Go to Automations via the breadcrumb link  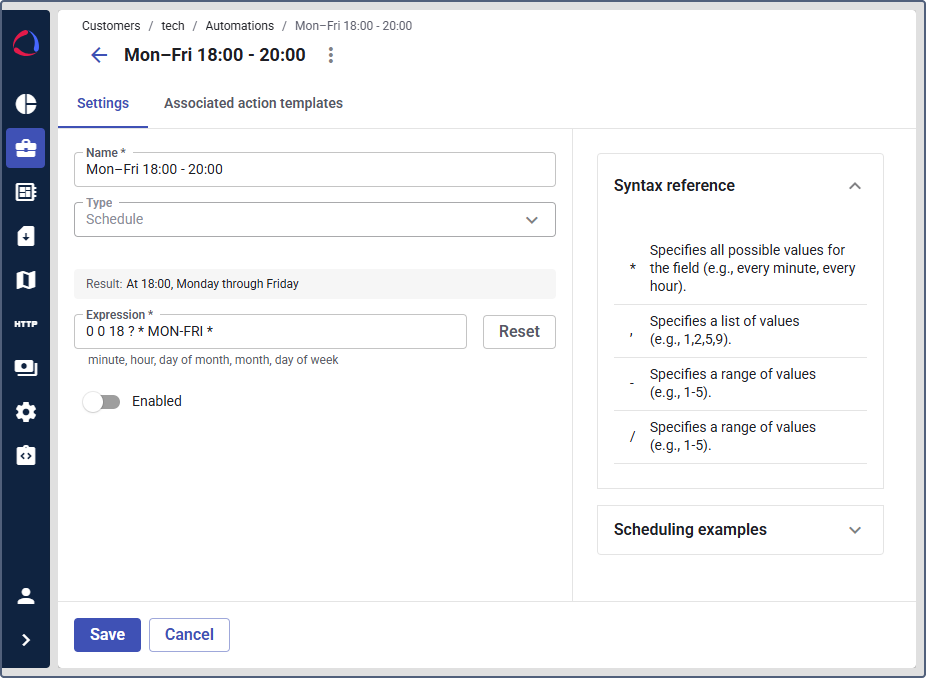239,25
